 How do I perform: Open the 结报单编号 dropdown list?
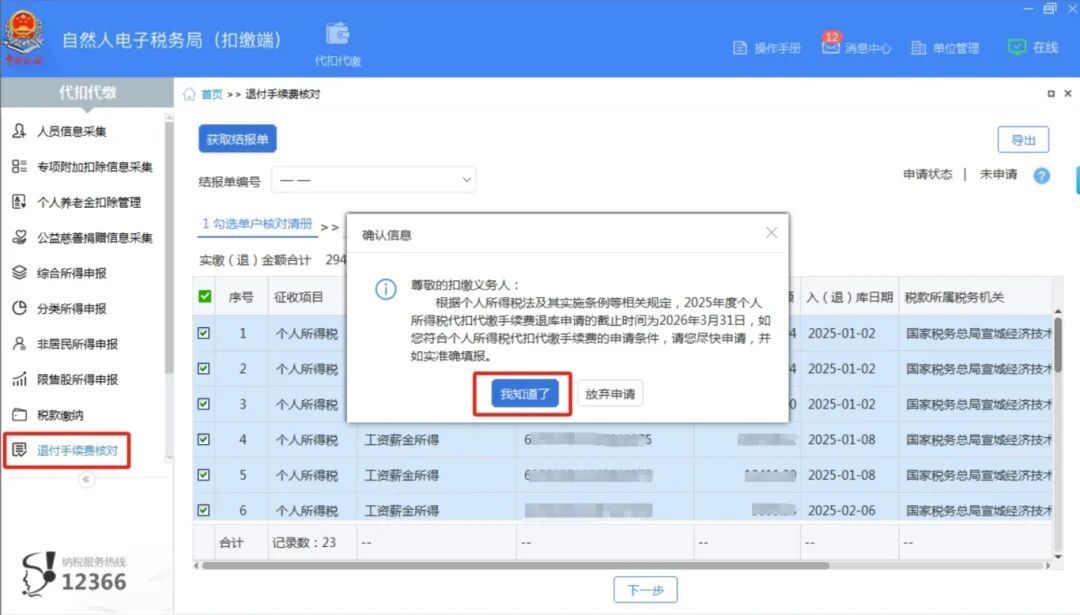374,179
